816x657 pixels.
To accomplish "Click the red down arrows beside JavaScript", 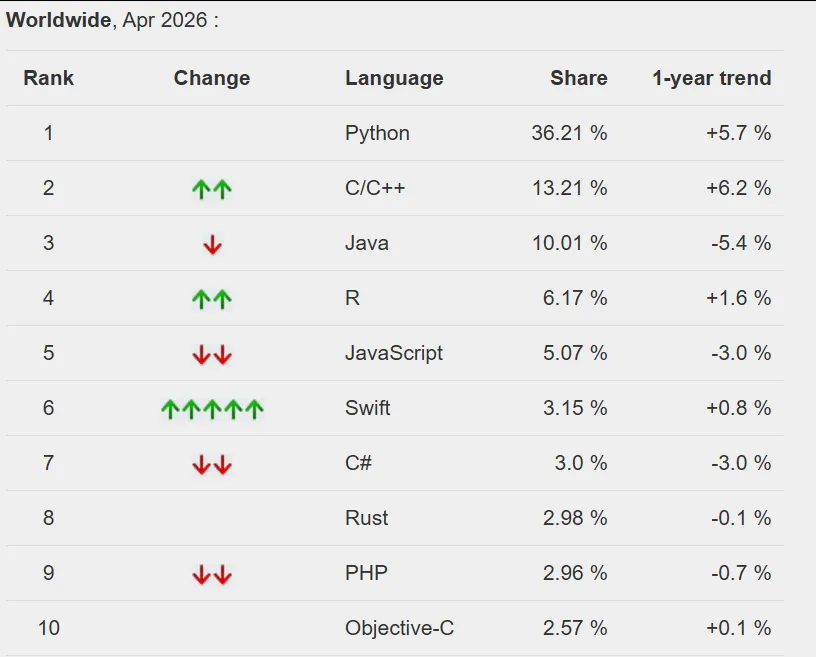I will pyautogui.click(x=212, y=354).
